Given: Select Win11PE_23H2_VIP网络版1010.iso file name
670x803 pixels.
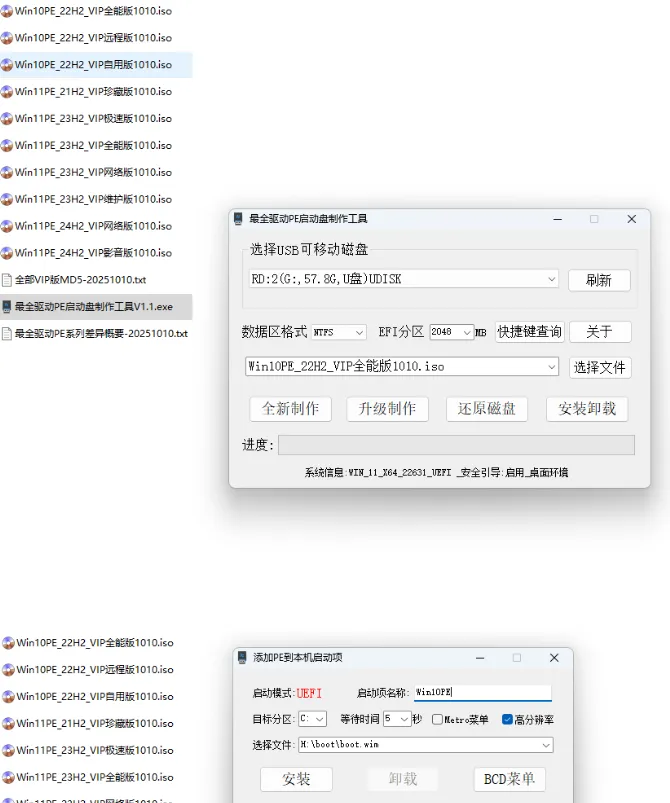Looking at the screenshot, I should 93,172.
